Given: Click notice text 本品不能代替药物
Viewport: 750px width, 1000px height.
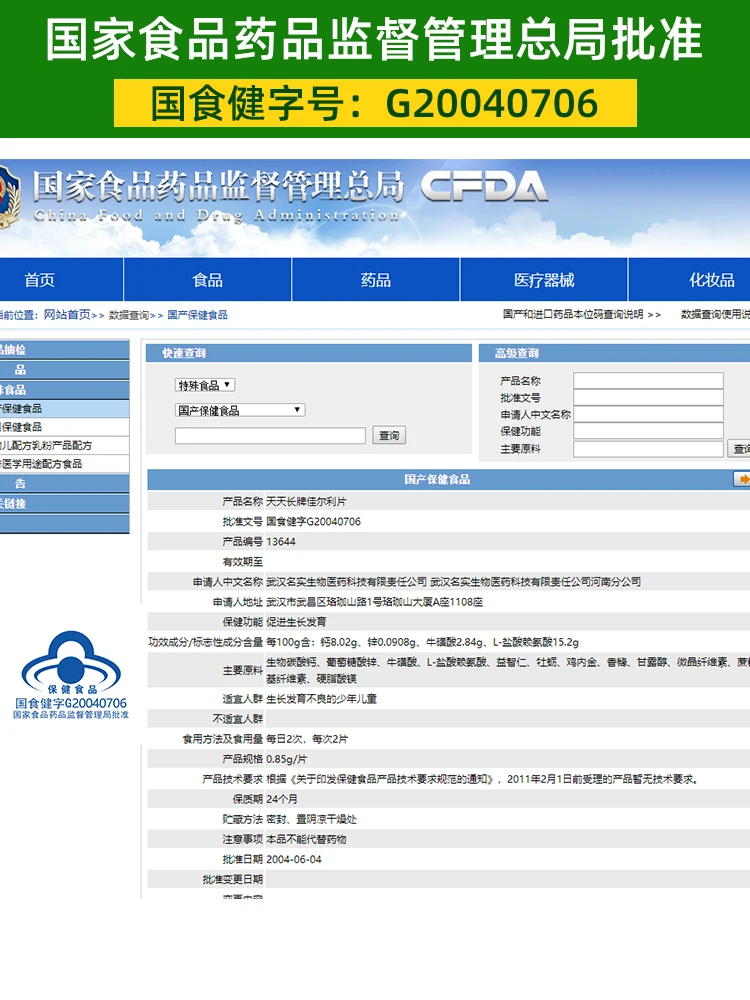Looking at the screenshot, I should (x=306, y=839).
